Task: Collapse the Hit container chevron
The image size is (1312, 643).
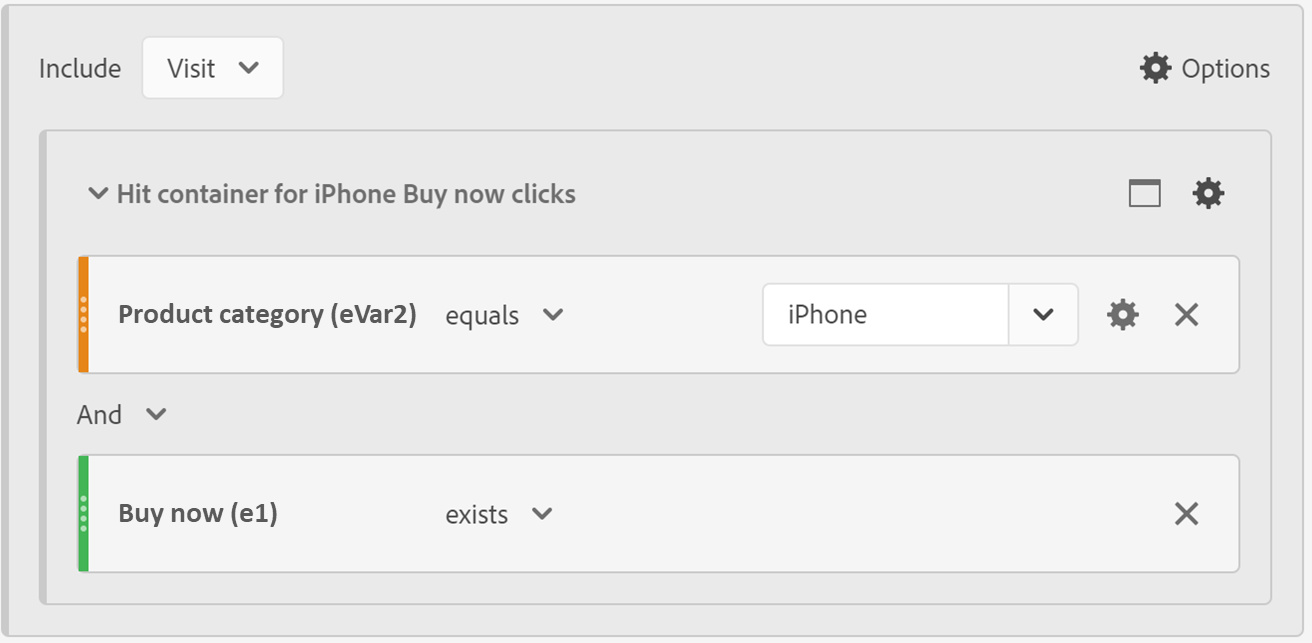Action: coord(98,193)
